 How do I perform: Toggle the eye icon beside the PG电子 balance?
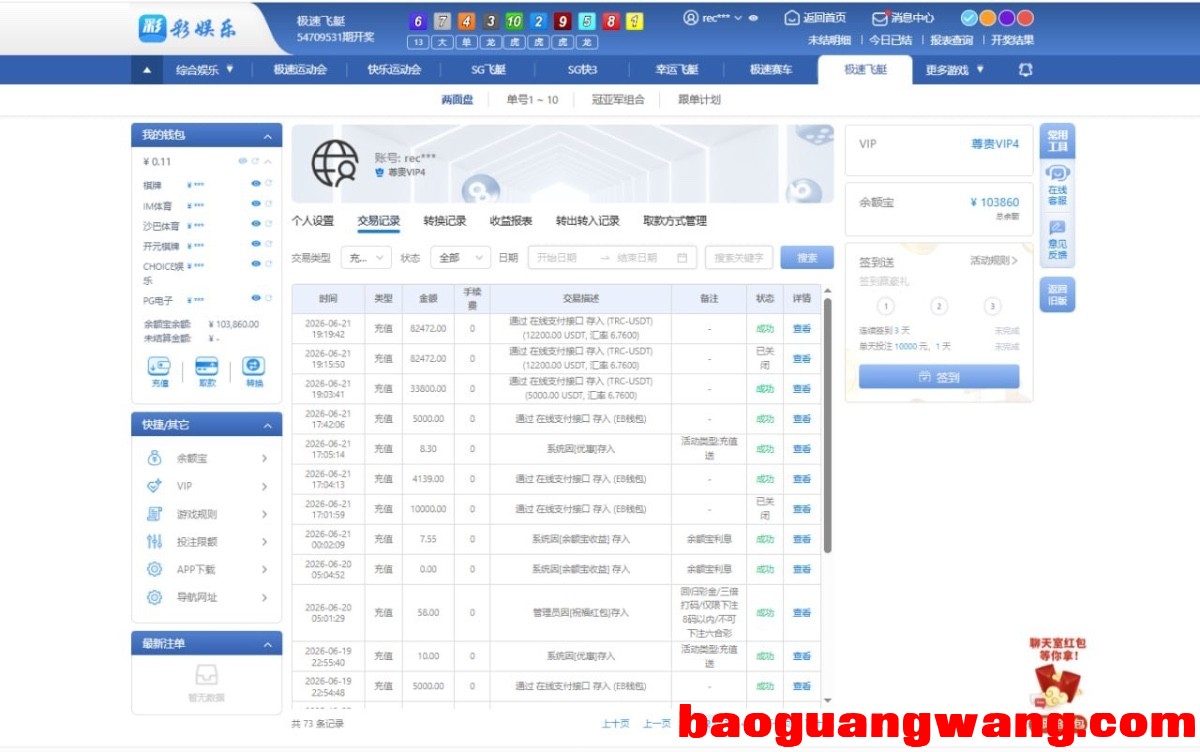coord(256,298)
